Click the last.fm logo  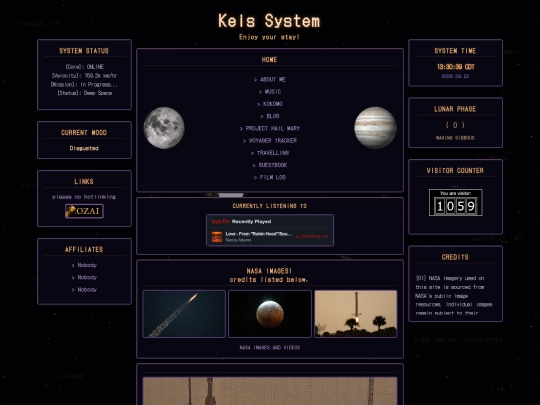(x=220, y=221)
